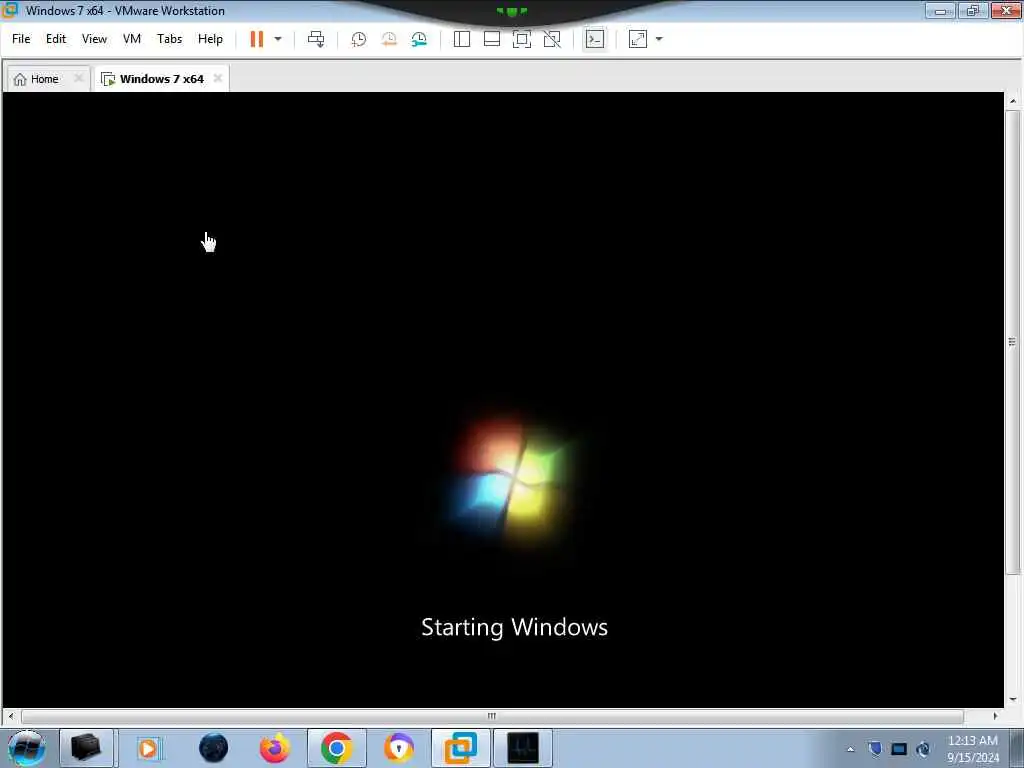1024x768 pixels.
Task: Open the black box app on taskbar
Action: coord(86,748)
